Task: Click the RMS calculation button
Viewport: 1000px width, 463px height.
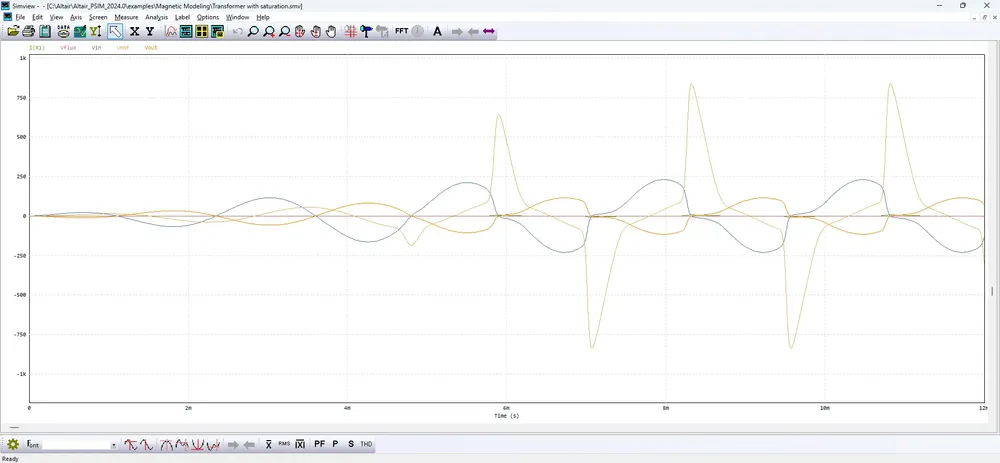Action: 284,444
